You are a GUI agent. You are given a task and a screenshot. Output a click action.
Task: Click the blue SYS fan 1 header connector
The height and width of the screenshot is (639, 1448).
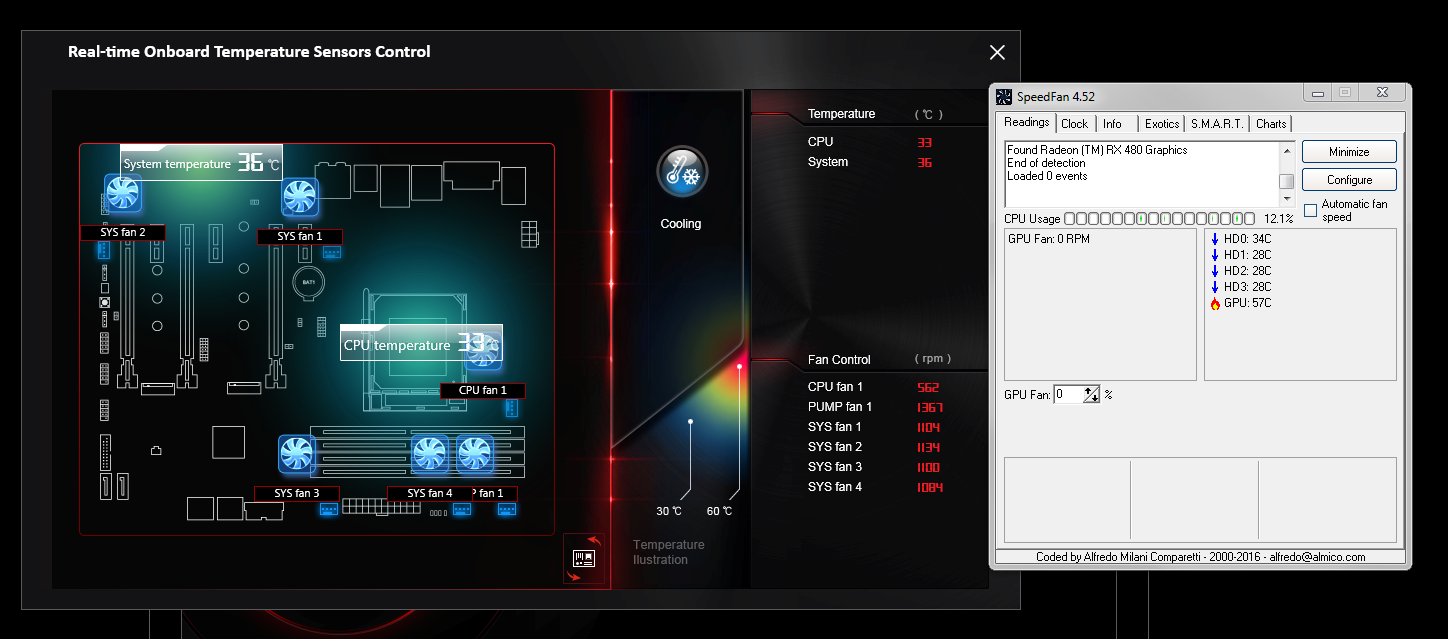pyautogui.click(x=331, y=251)
